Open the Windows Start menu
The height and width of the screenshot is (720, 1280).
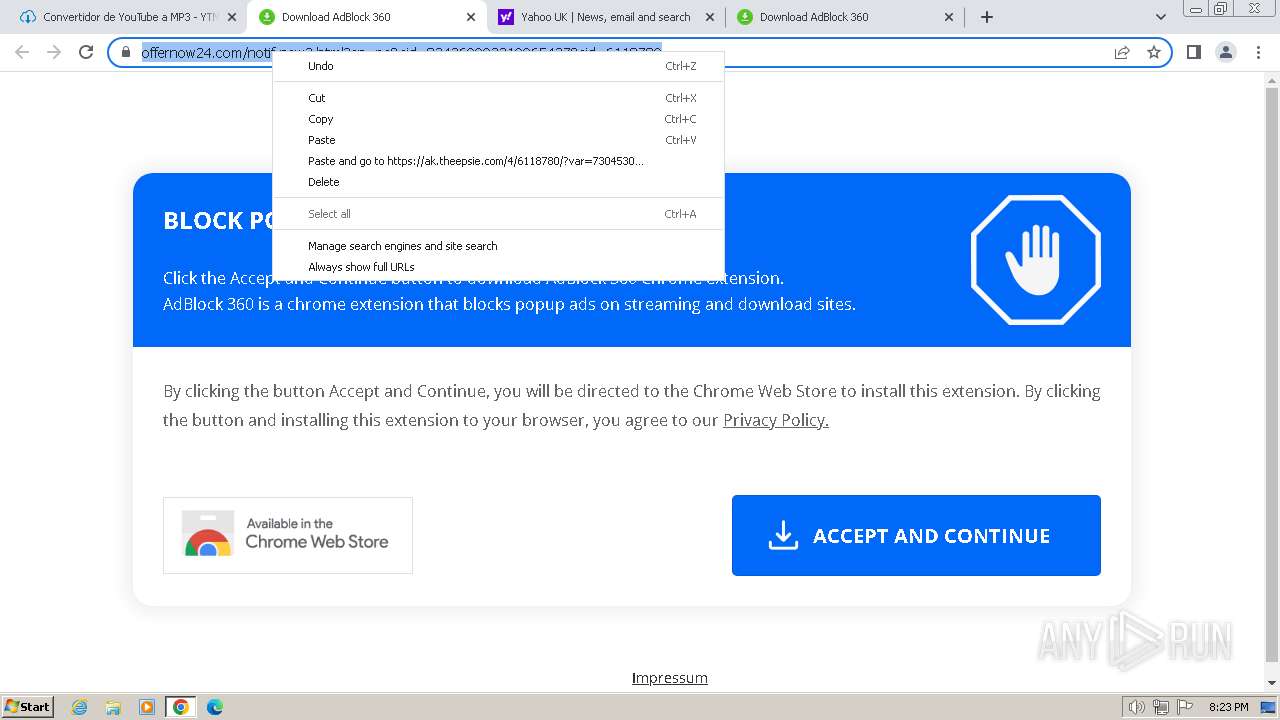[27, 707]
